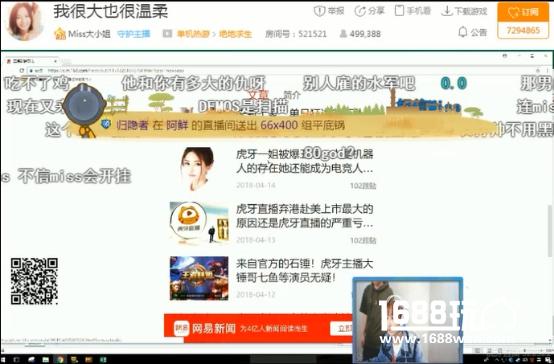Click the woman portrait article thumbnail
Screen dimensions: 554x364
coord(197,169)
